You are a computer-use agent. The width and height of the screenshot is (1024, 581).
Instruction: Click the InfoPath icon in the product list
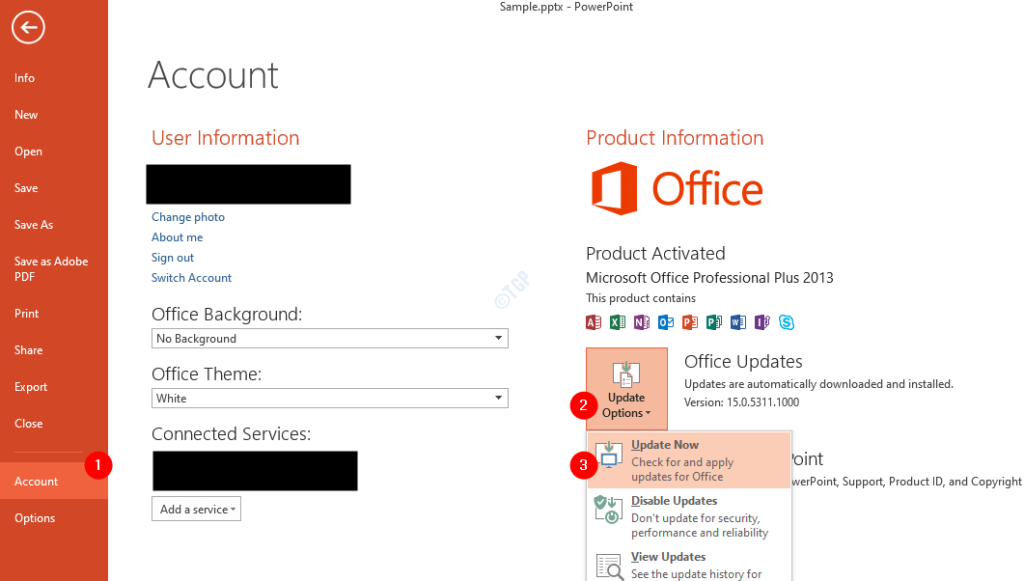761,321
